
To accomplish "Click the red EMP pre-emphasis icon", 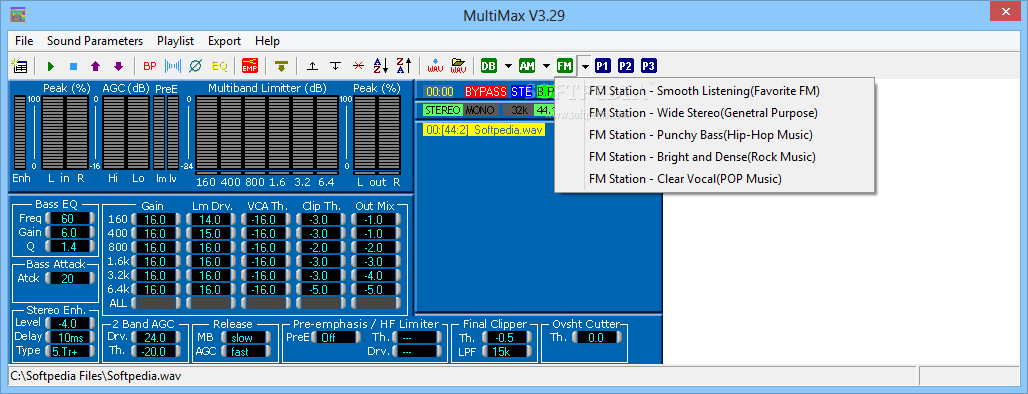I will click(x=250, y=66).
